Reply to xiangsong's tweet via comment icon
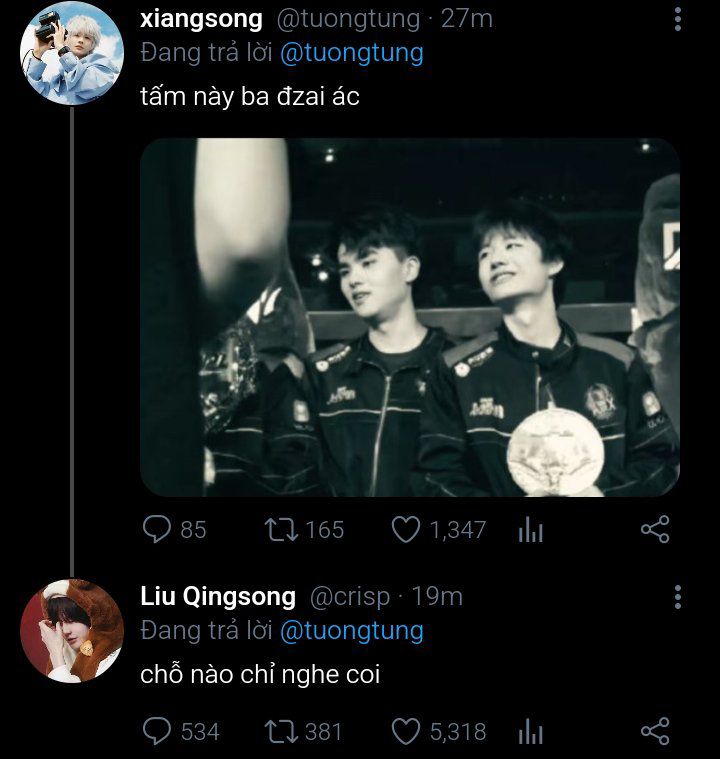 point(157,529)
